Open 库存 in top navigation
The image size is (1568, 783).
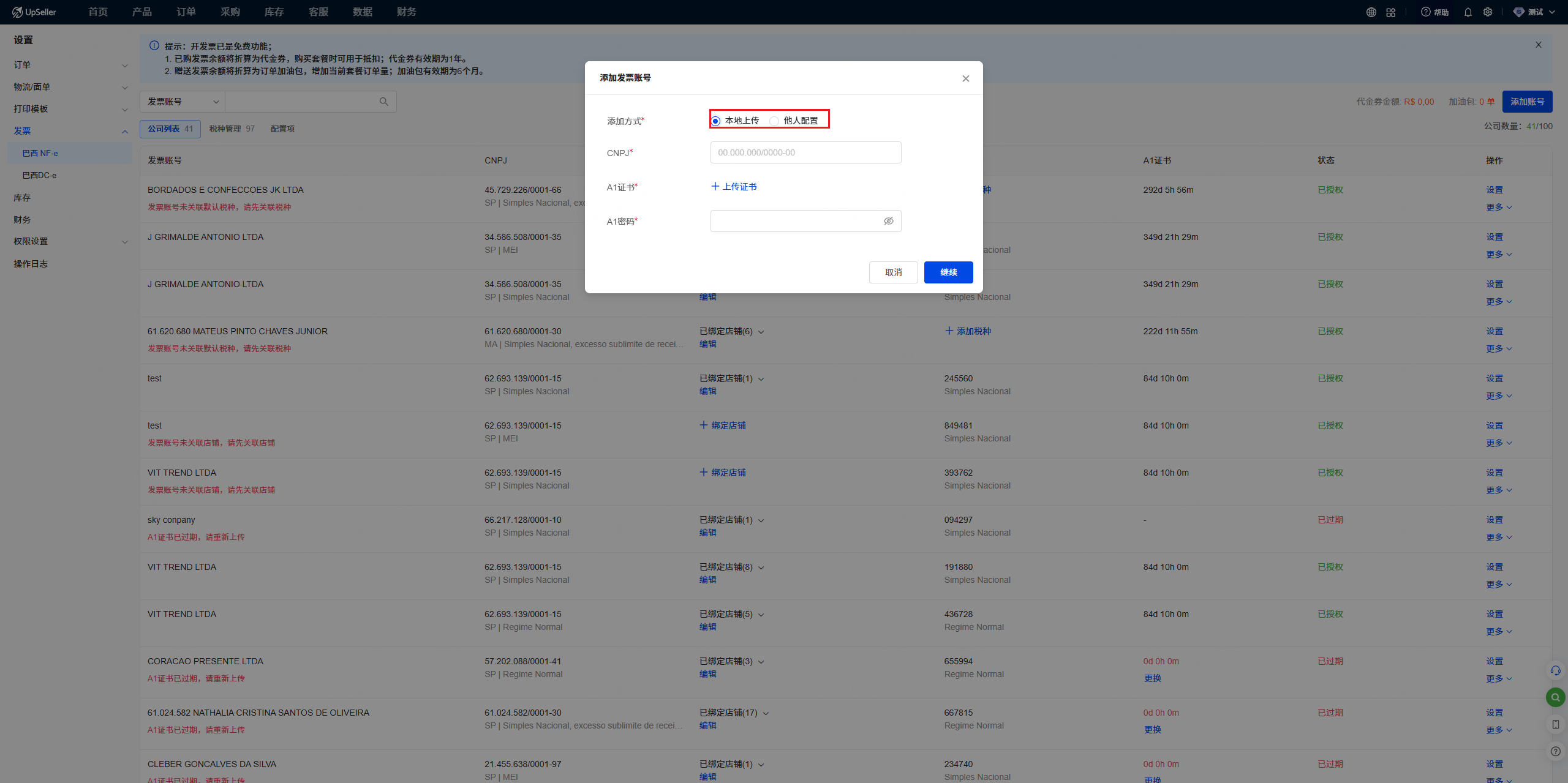point(274,12)
